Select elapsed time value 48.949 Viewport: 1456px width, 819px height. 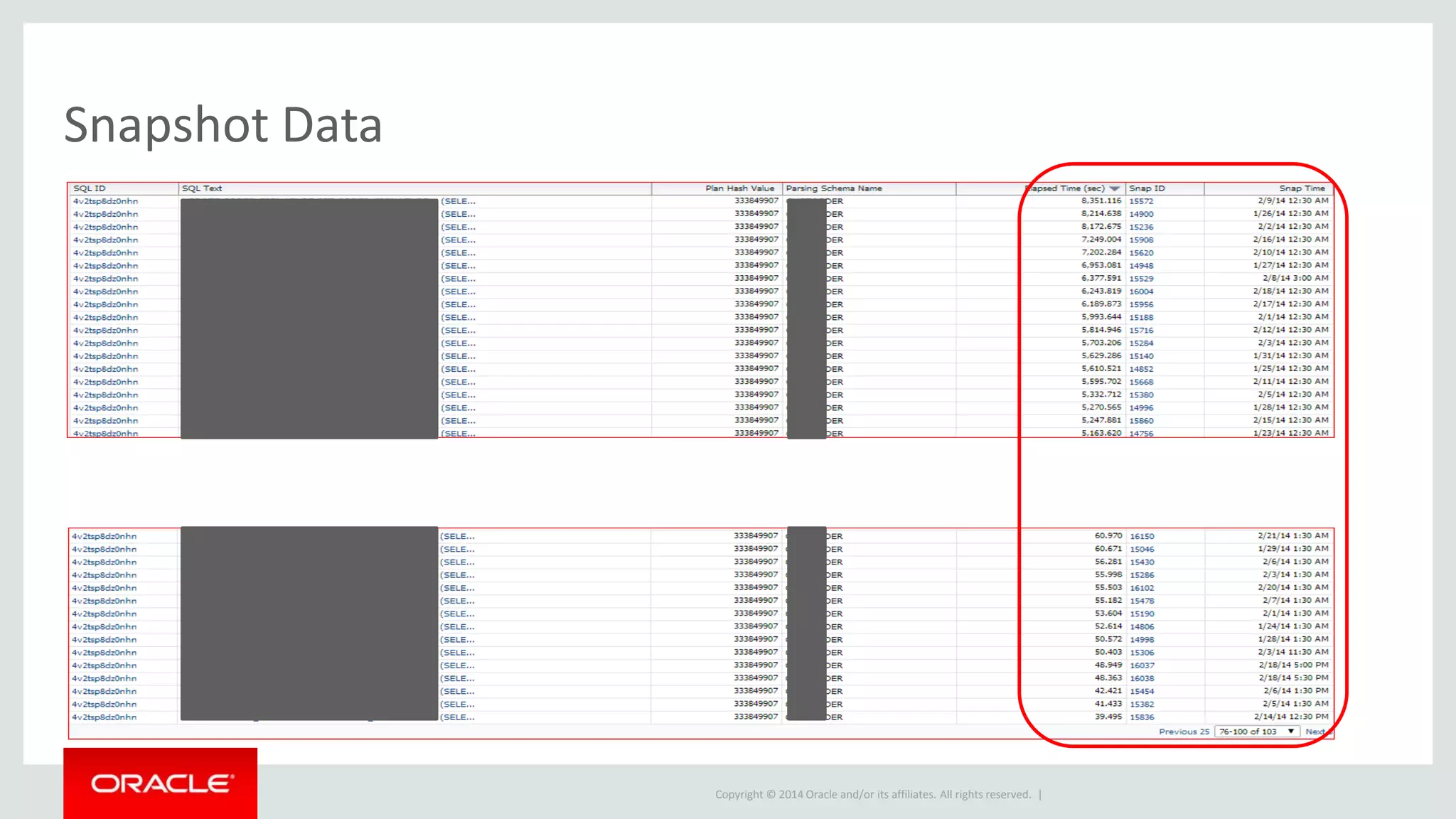(x=1108, y=665)
